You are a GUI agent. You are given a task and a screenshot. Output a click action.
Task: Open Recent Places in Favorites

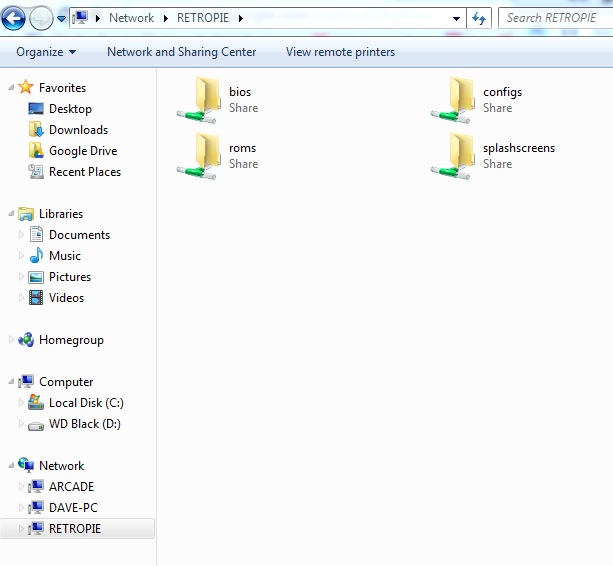pos(85,172)
